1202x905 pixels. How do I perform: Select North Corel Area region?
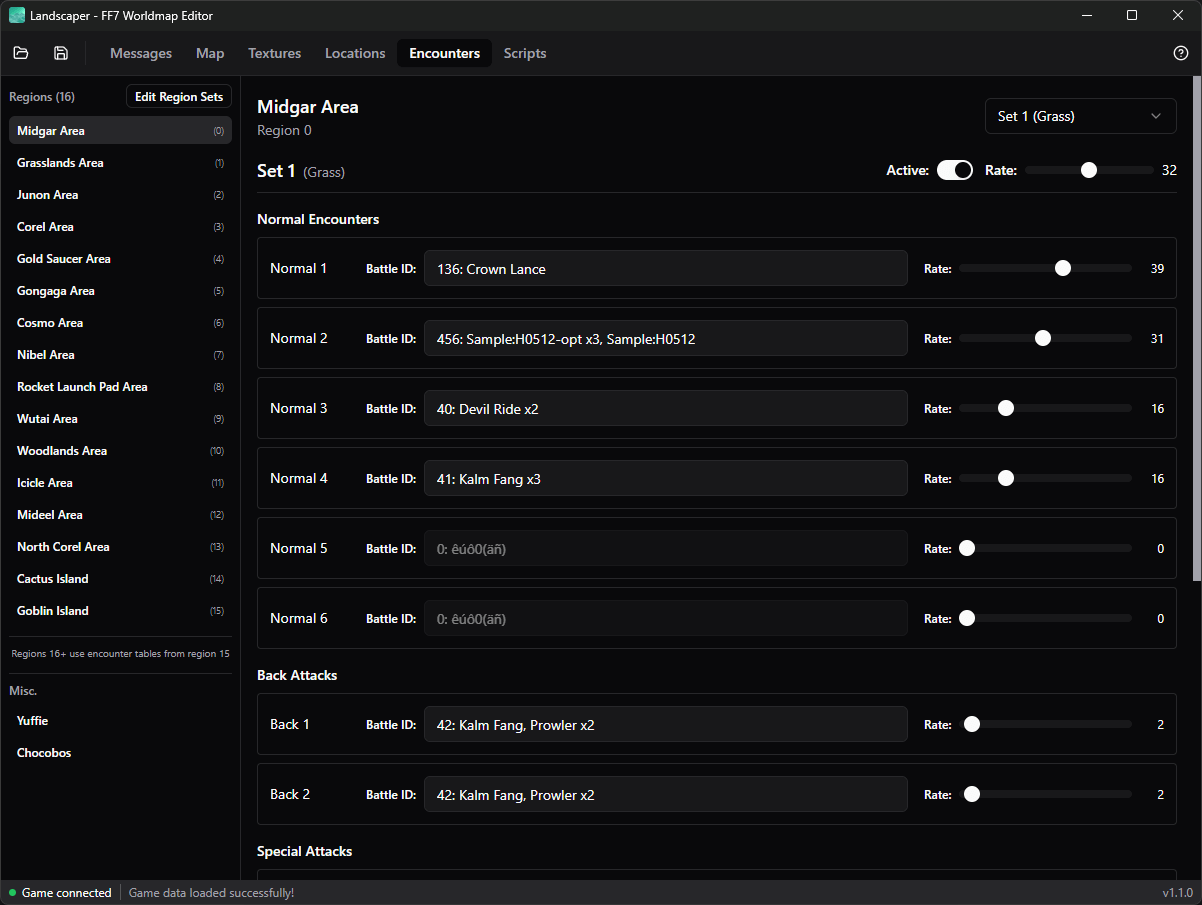pyautogui.click(x=120, y=547)
